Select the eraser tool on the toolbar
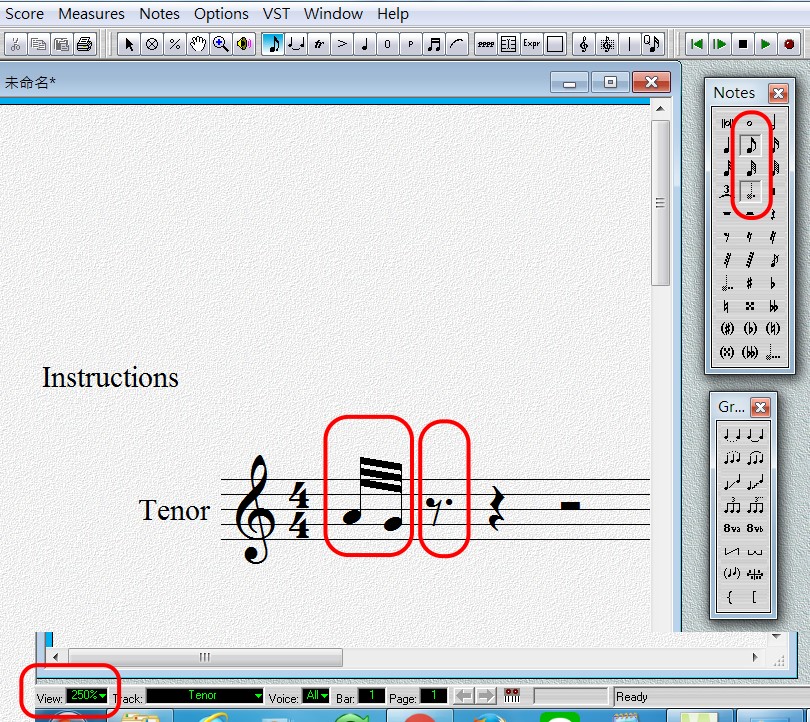 (153, 44)
